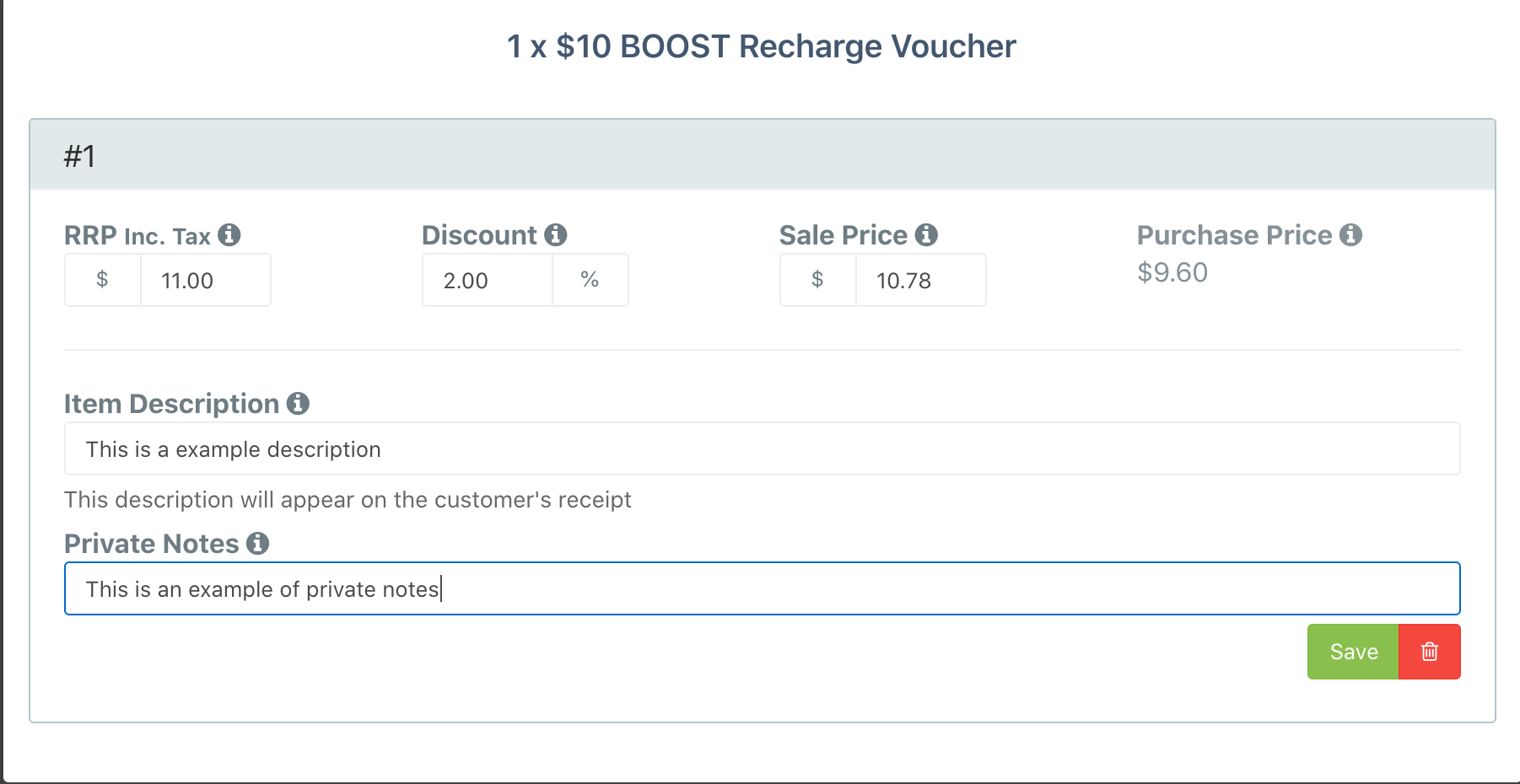Image resolution: width=1520 pixels, height=784 pixels.
Task: Click the 'Private Notes' label
Action: (152, 544)
